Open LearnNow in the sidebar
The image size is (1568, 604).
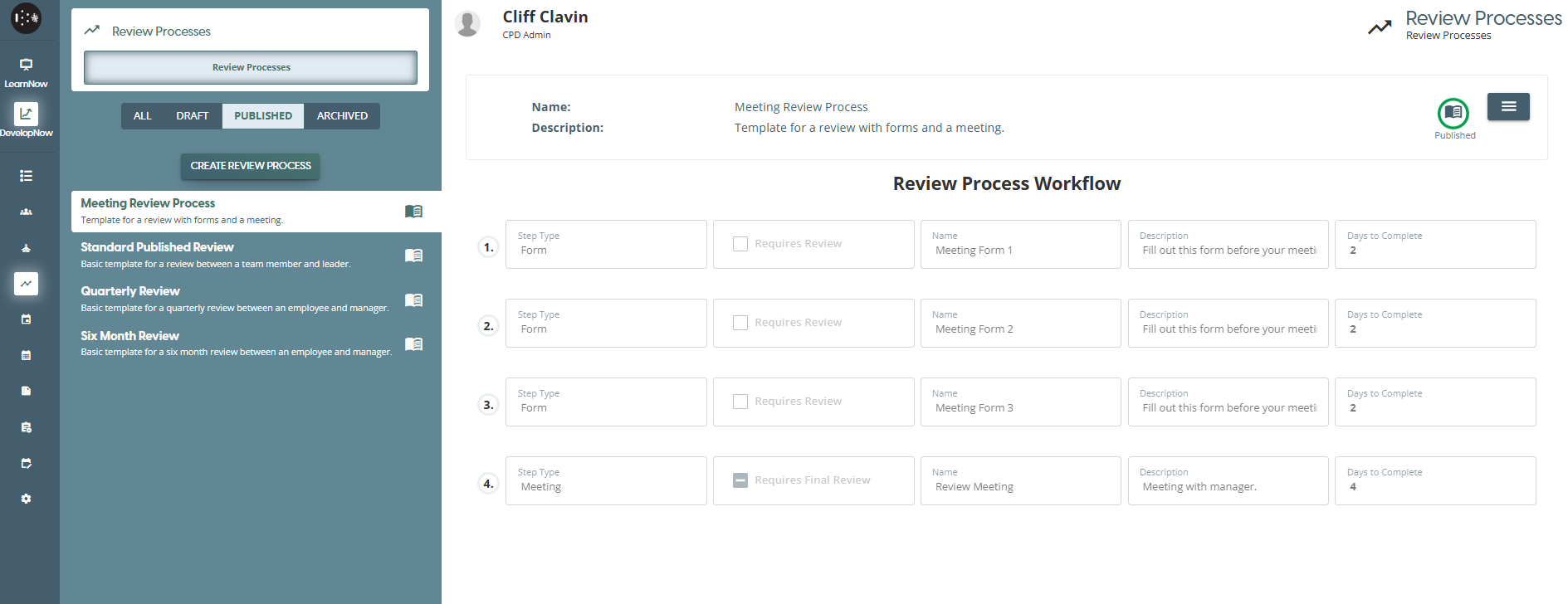[26, 71]
